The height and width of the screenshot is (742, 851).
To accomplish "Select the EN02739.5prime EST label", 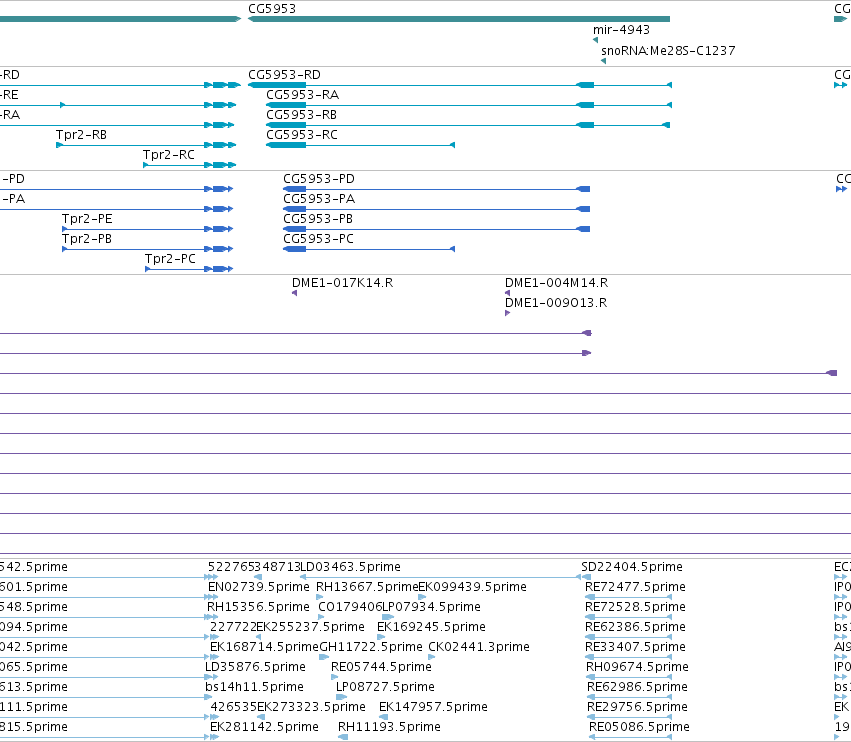I will tap(258, 587).
